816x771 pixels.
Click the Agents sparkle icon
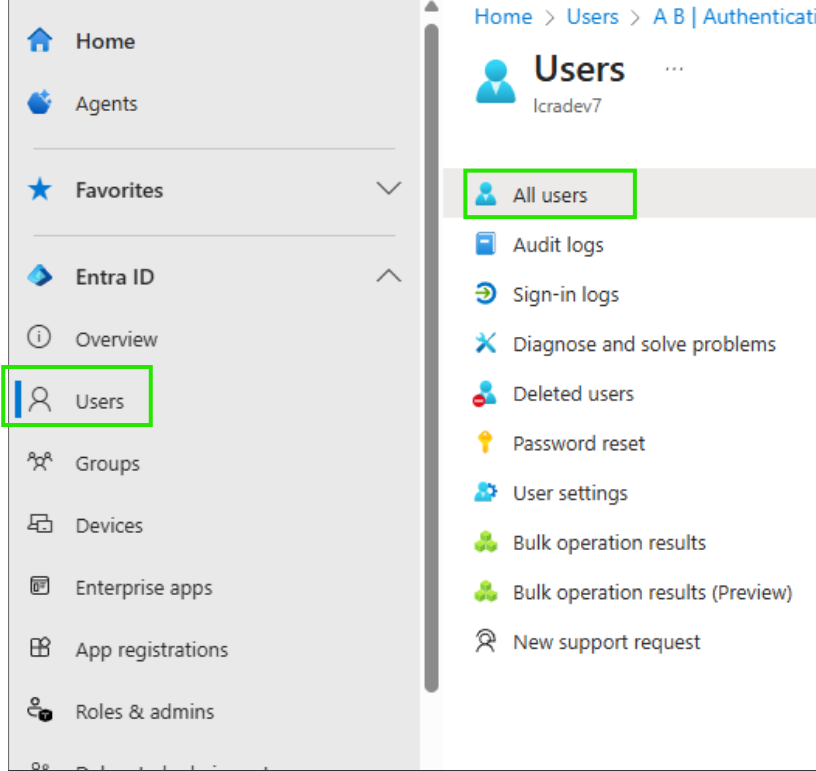pos(40,102)
